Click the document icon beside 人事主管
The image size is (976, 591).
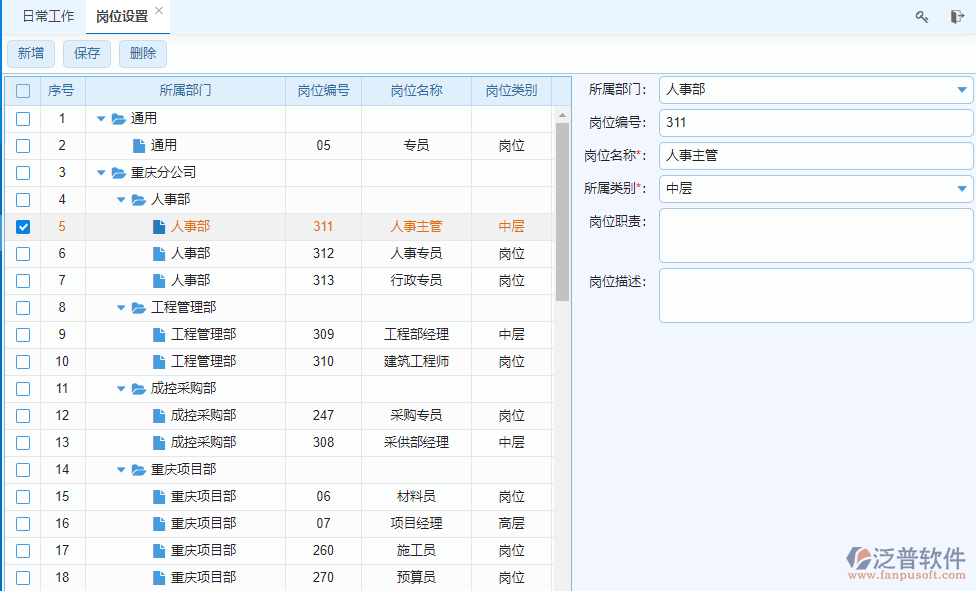tap(157, 226)
